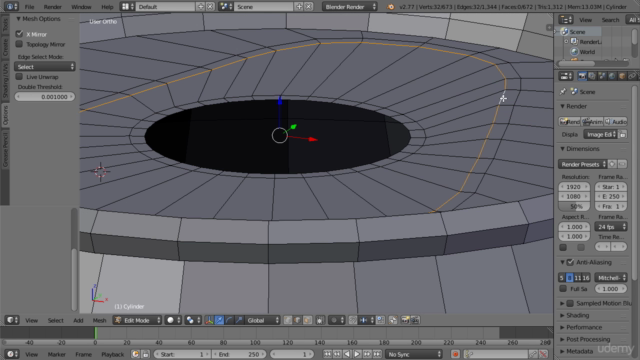Toggle the Anti-Aliasing checkbox

pyautogui.click(x=571, y=262)
